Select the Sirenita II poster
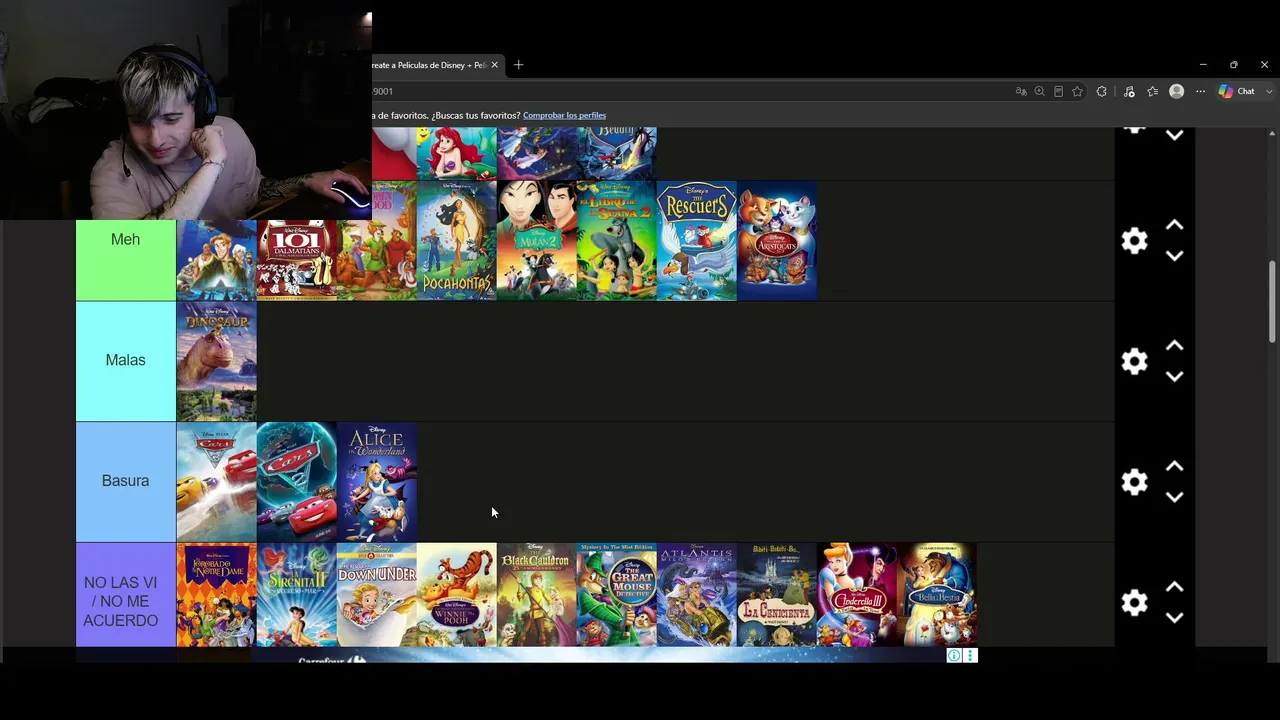The image size is (1280, 720). tap(297, 595)
